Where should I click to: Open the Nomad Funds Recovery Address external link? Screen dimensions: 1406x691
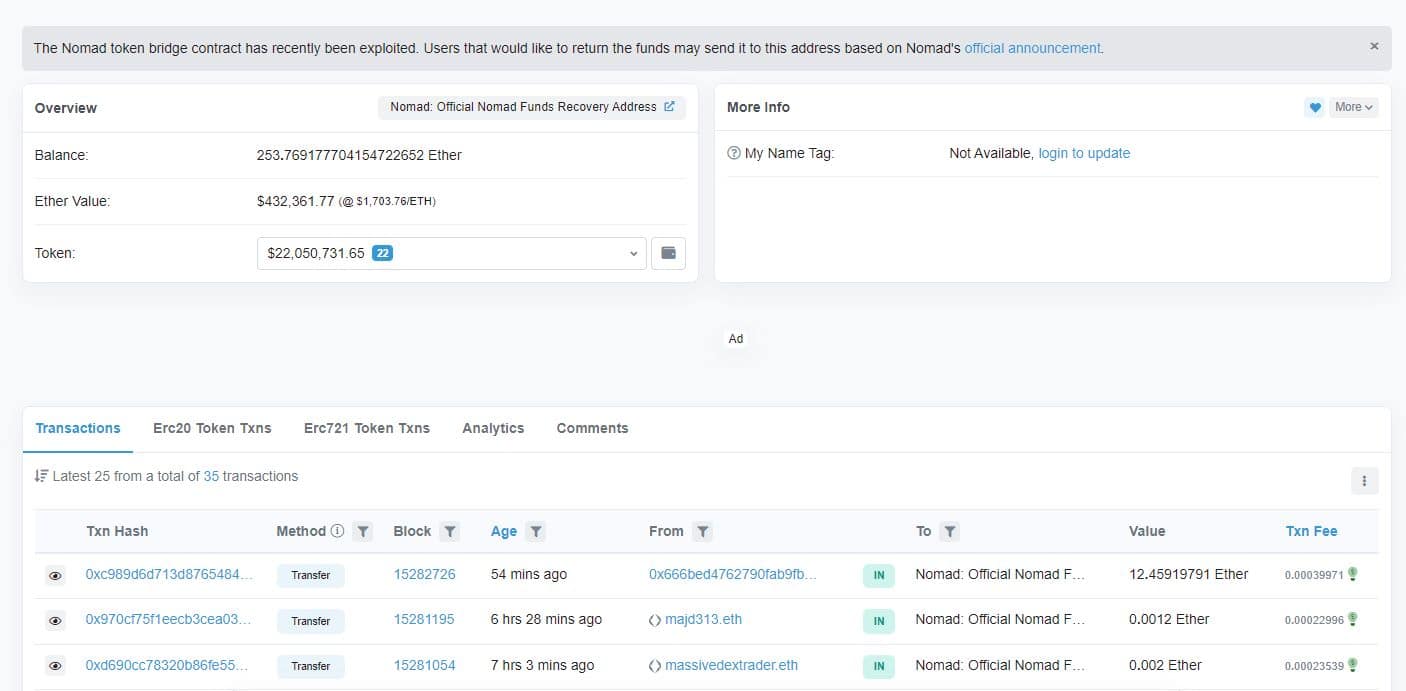[669, 107]
